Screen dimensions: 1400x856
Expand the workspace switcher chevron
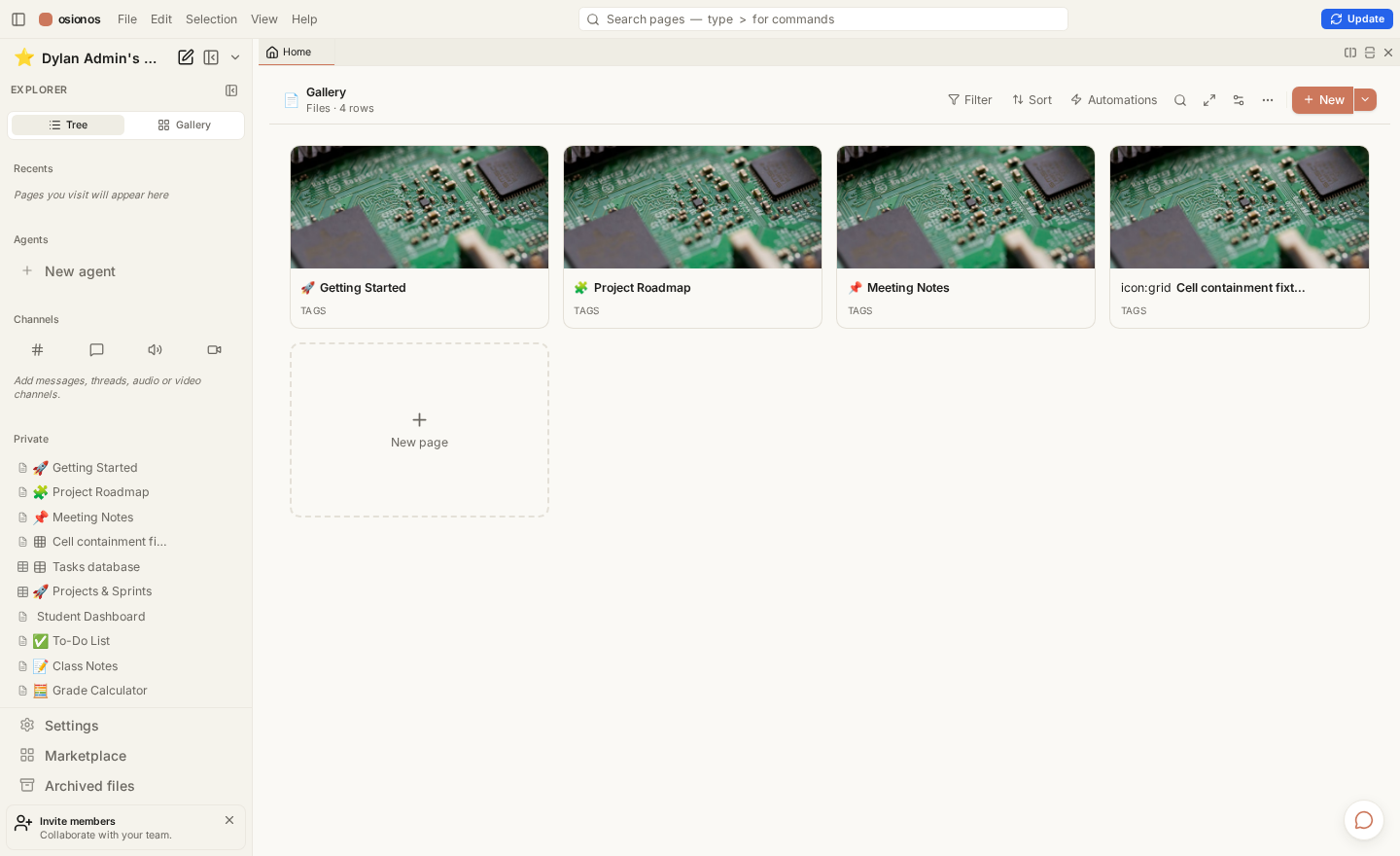(235, 57)
